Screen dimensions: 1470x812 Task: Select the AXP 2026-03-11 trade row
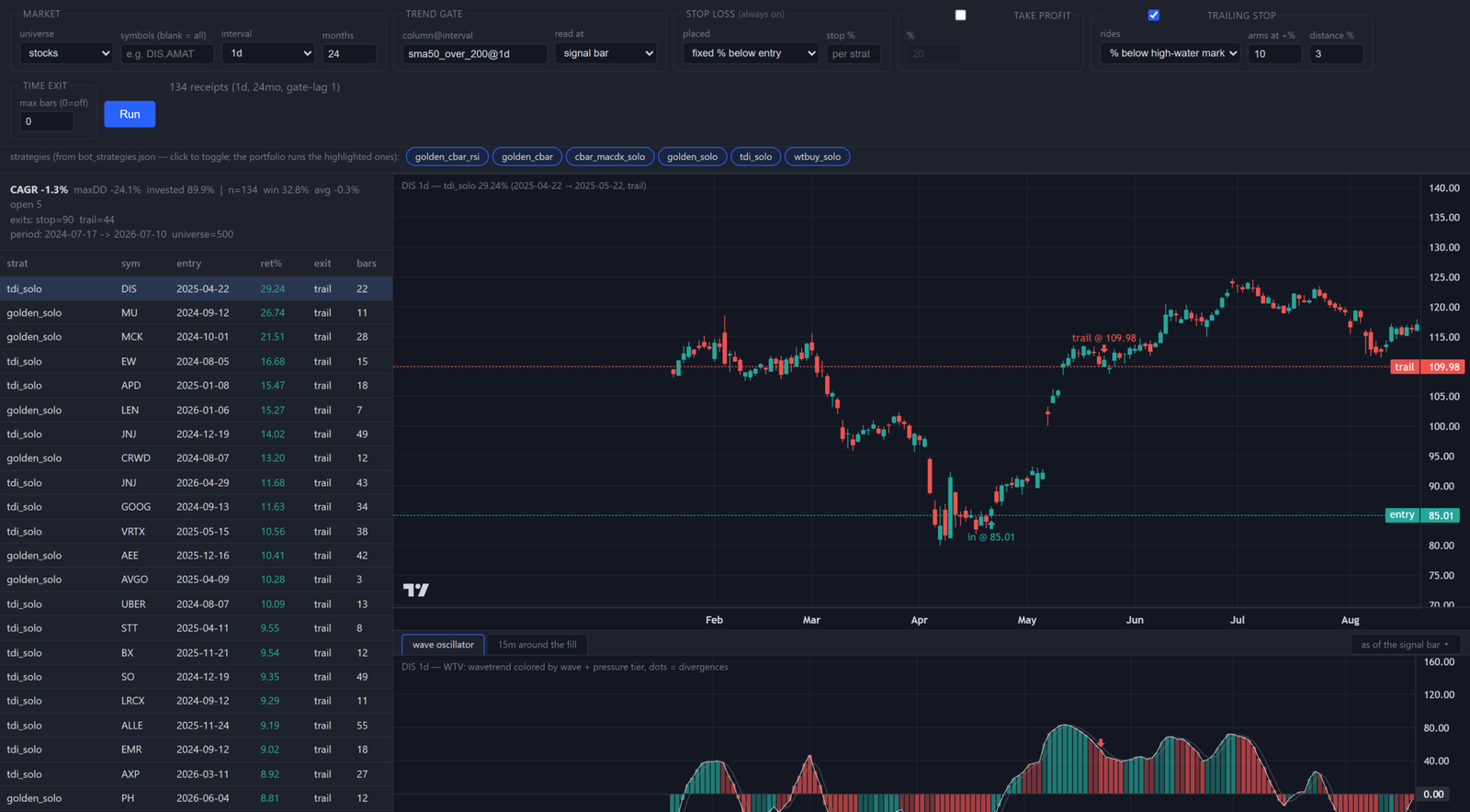click(196, 773)
